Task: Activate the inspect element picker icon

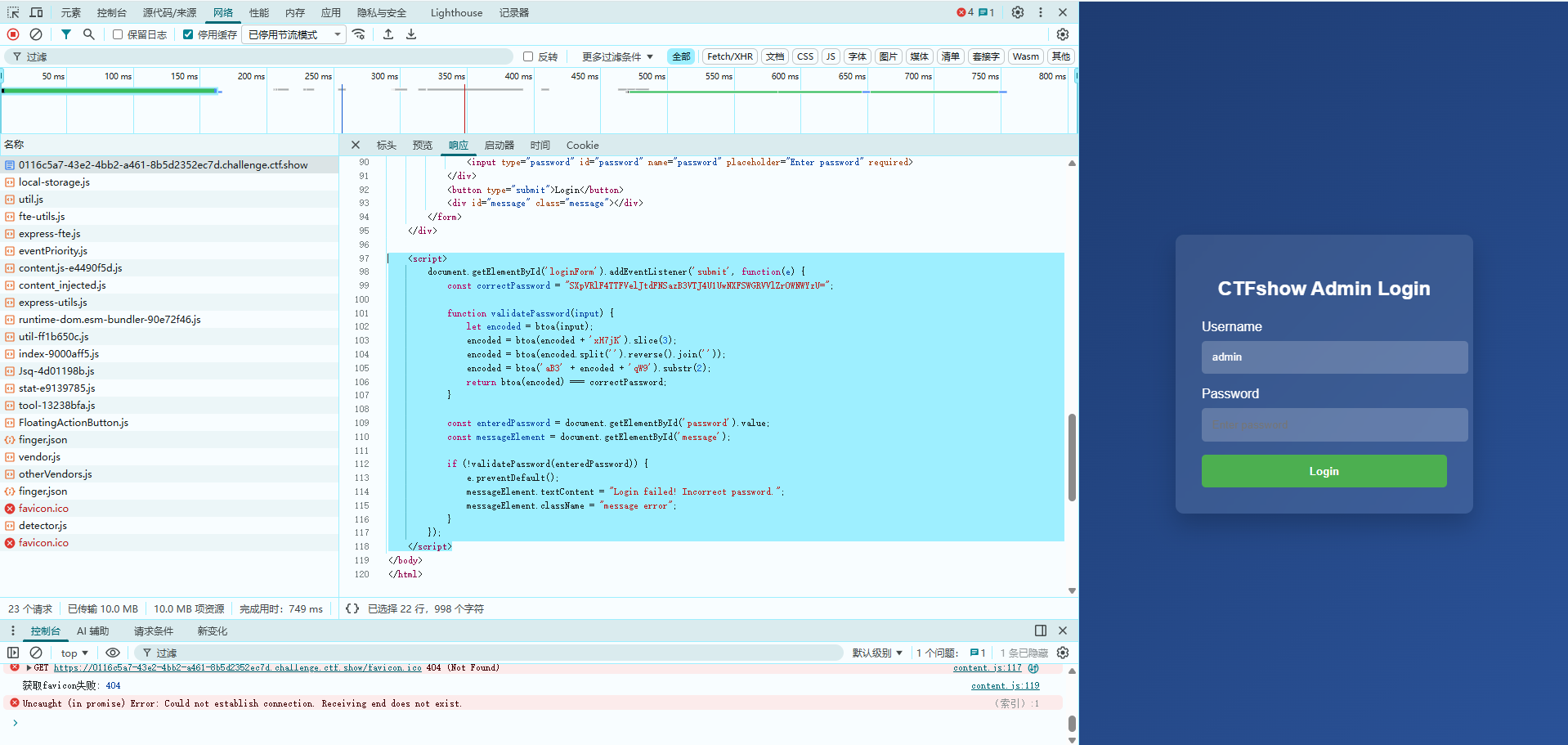Action: pos(13,12)
